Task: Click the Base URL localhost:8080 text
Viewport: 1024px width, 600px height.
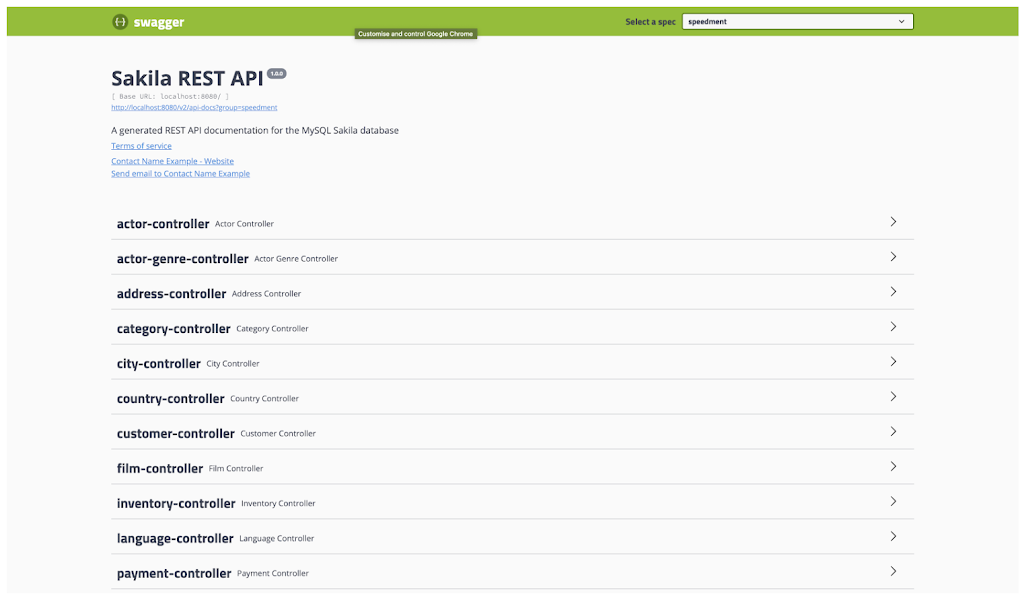Action: 170,97
